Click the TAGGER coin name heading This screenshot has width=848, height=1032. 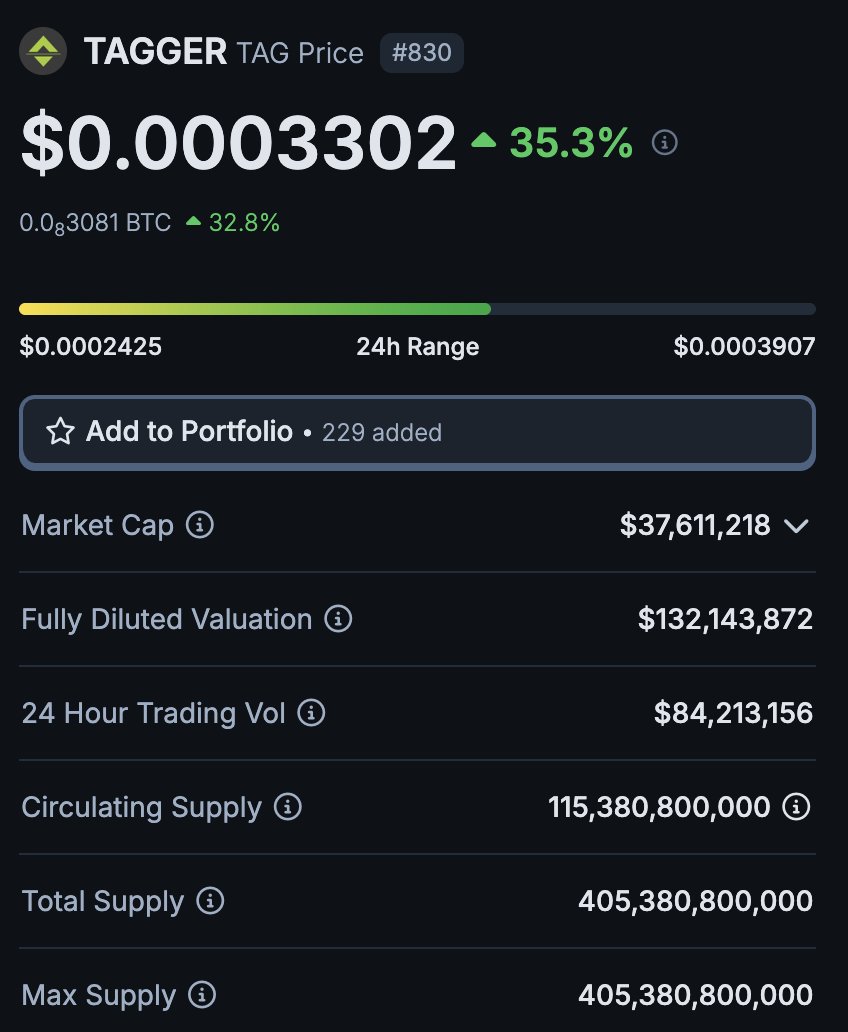tap(155, 51)
